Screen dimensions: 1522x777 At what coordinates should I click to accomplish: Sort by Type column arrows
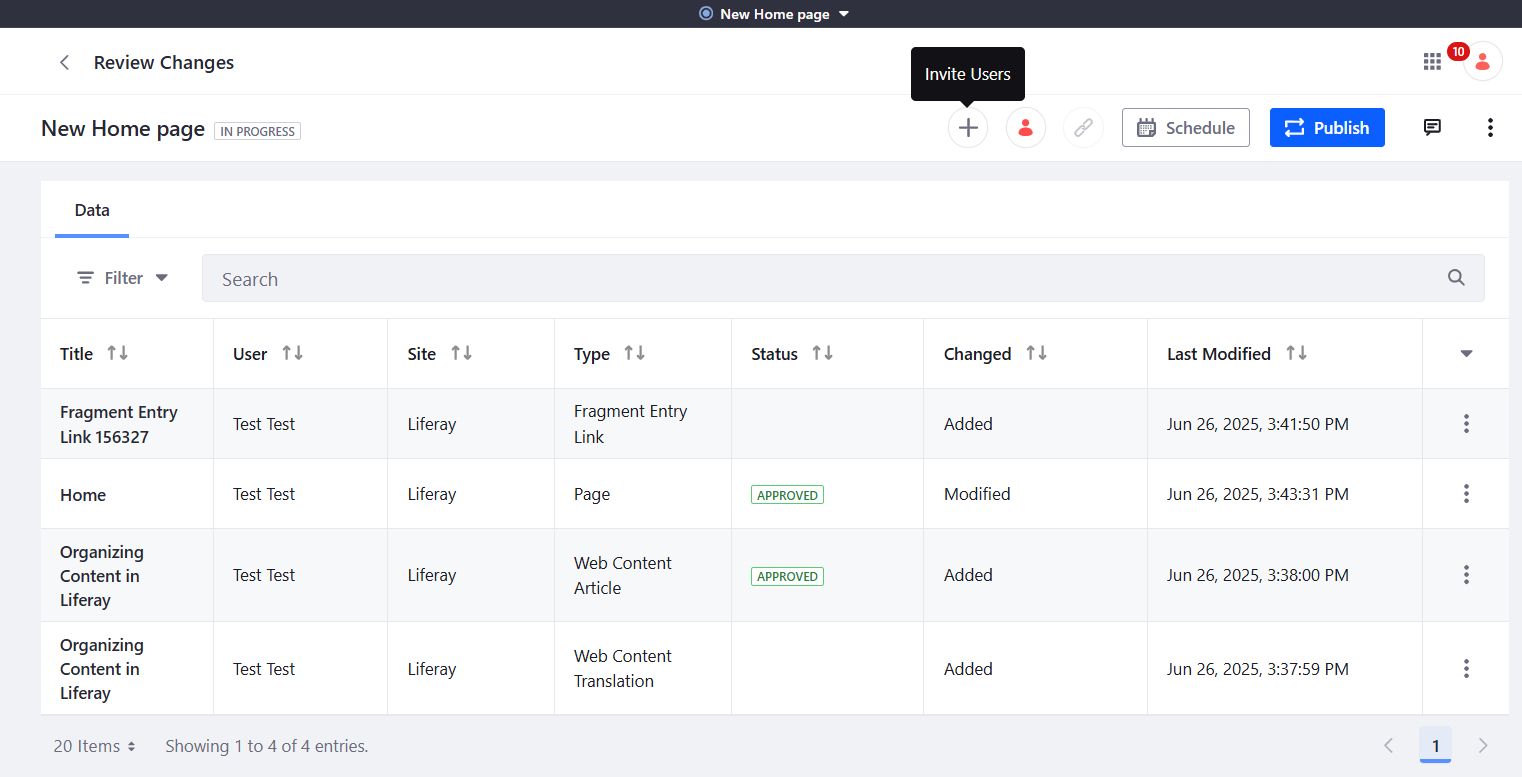[x=634, y=353]
